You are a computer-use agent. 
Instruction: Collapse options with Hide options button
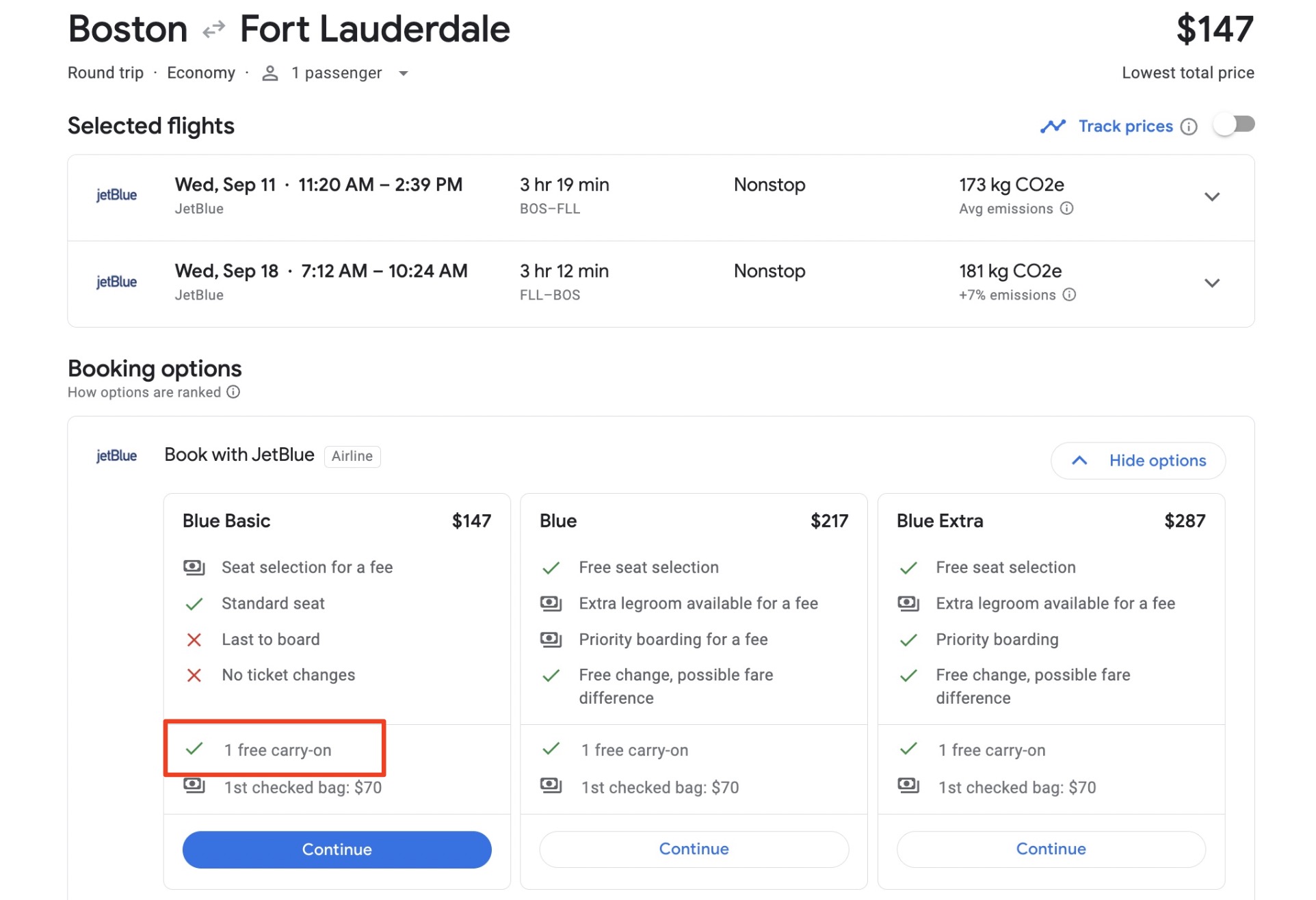click(1137, 461)
